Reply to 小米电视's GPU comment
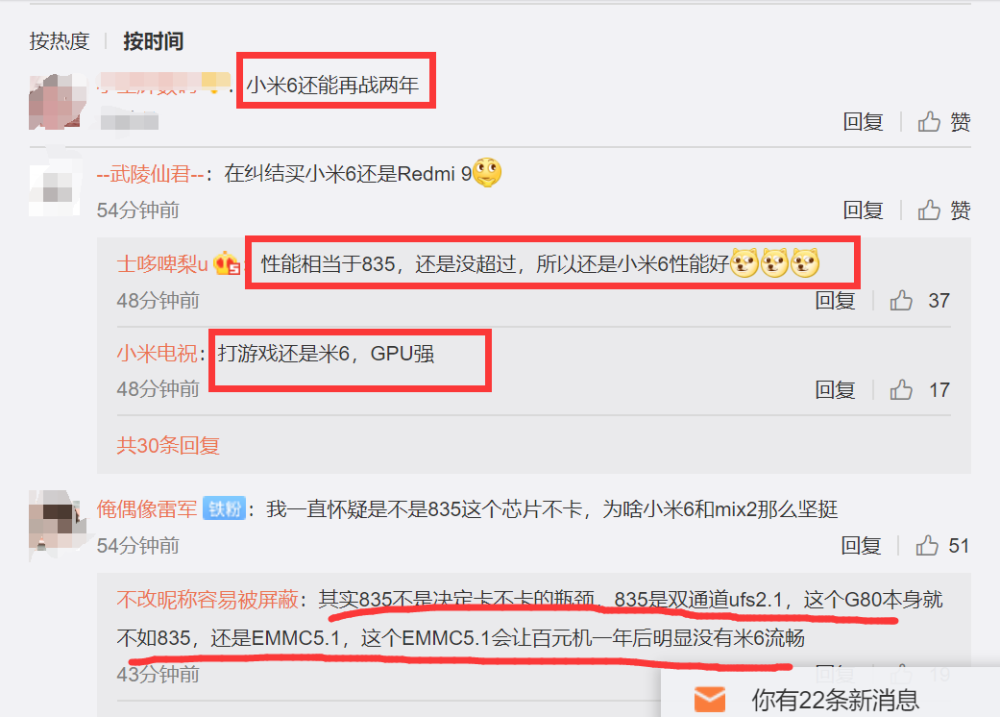1000x717 pixels. [x=835, y=390]
